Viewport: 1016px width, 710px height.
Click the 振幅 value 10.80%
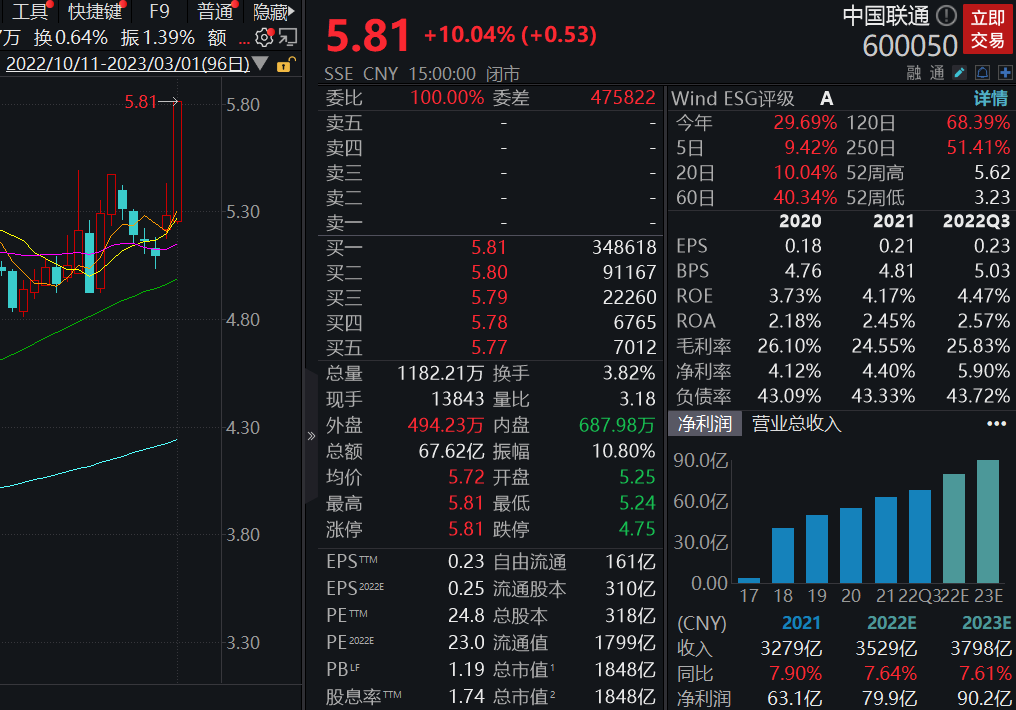[x=623, y=451]
